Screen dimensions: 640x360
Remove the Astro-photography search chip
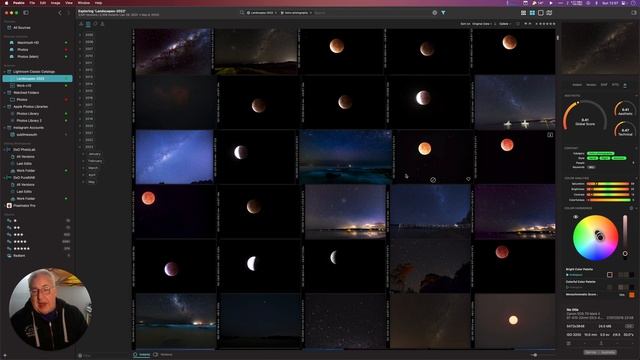(311, 13)
